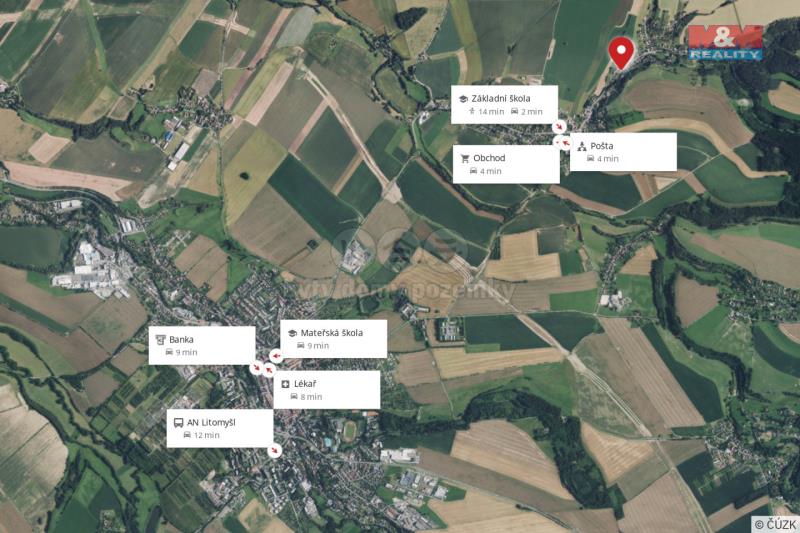Open the Pošta label card
The image size is (800, 533).
[623, 152]
